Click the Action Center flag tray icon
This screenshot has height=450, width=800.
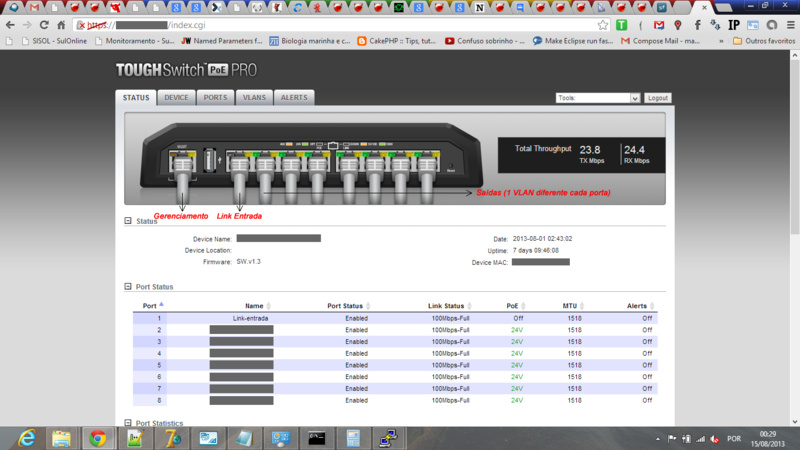coord(671,439)
